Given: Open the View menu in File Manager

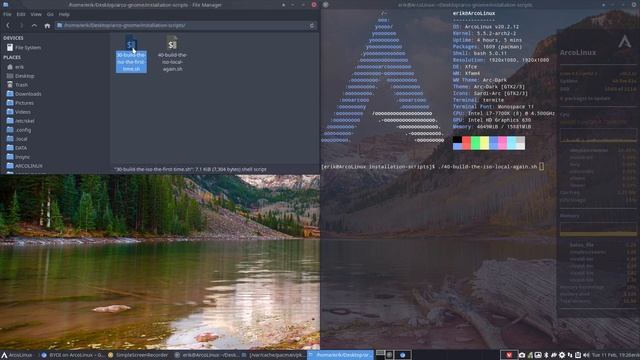Looking at the screenshot, I should click(36, 14).
